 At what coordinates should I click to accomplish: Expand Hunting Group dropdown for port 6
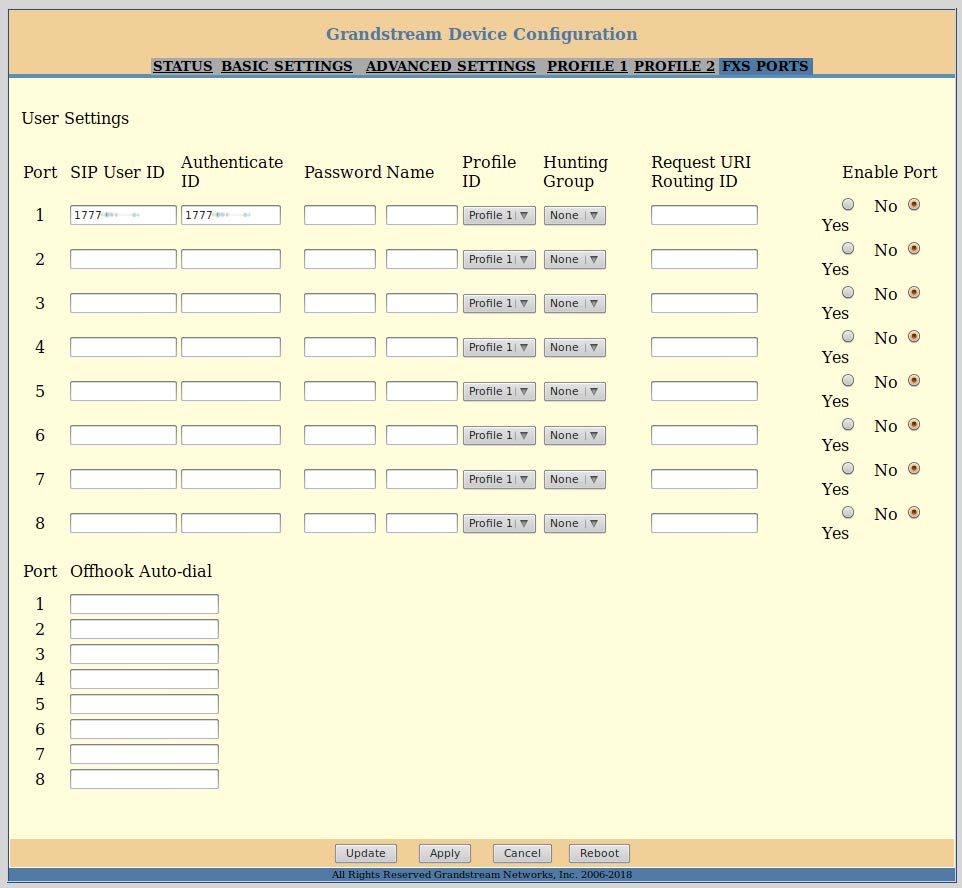coord(574,435)
